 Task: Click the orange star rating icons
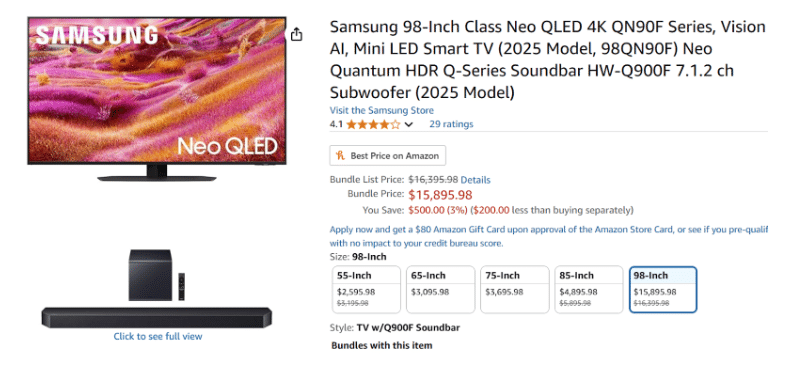373,124
